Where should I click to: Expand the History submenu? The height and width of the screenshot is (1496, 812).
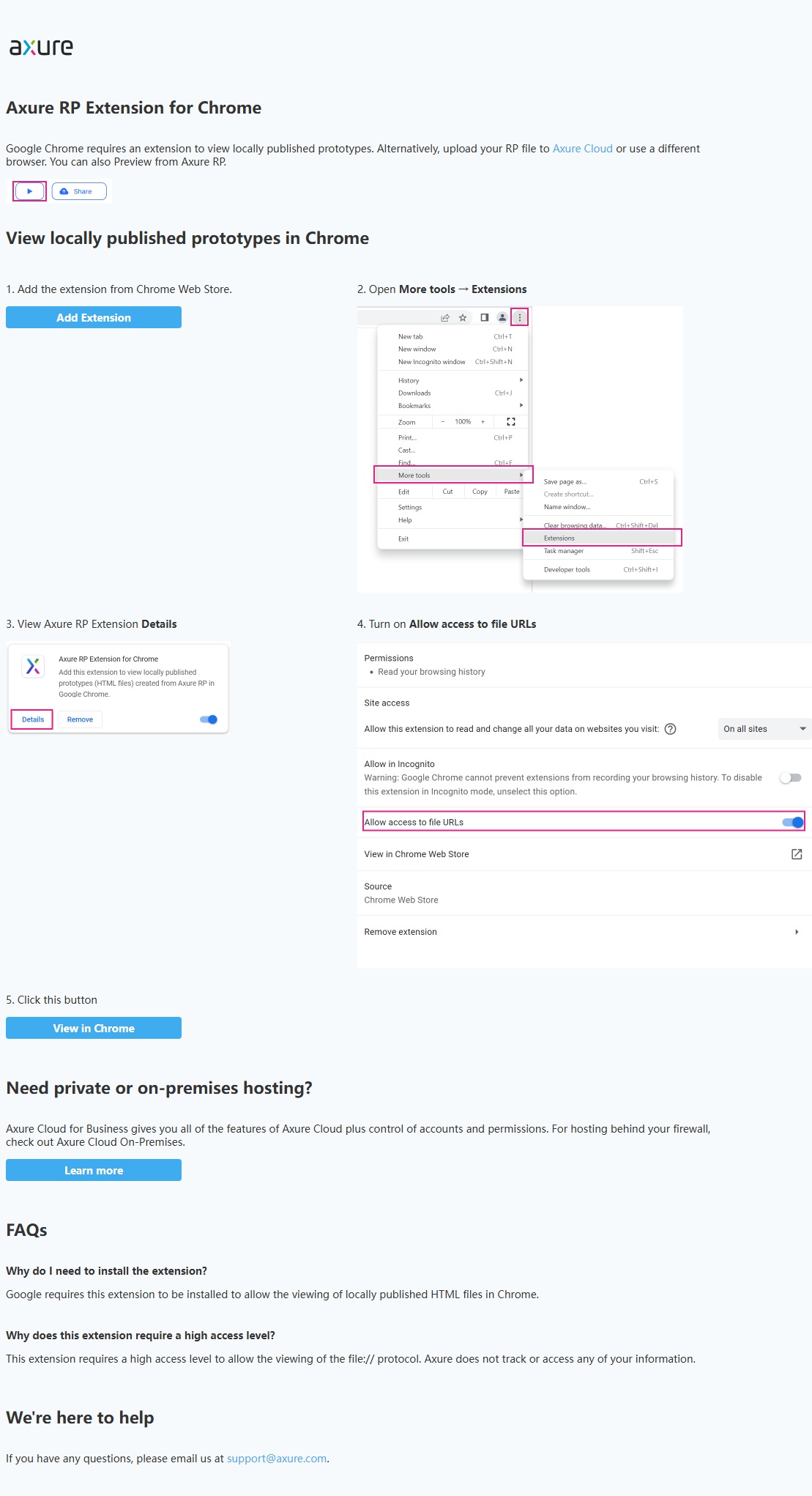[x=454, y=381]
